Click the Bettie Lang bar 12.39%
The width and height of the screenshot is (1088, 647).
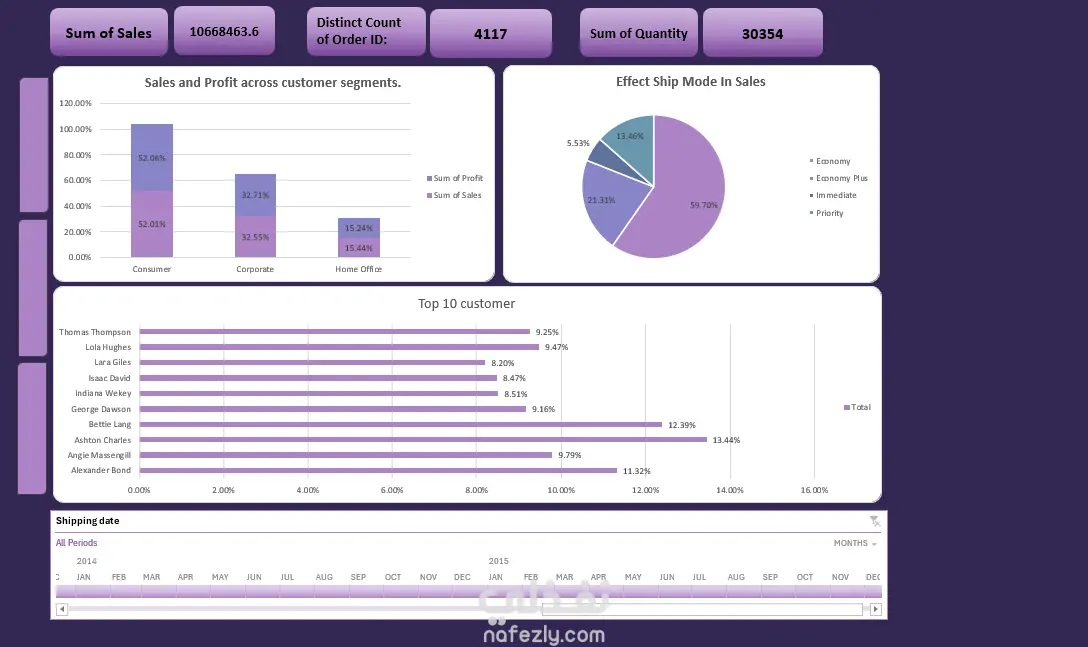401,424
